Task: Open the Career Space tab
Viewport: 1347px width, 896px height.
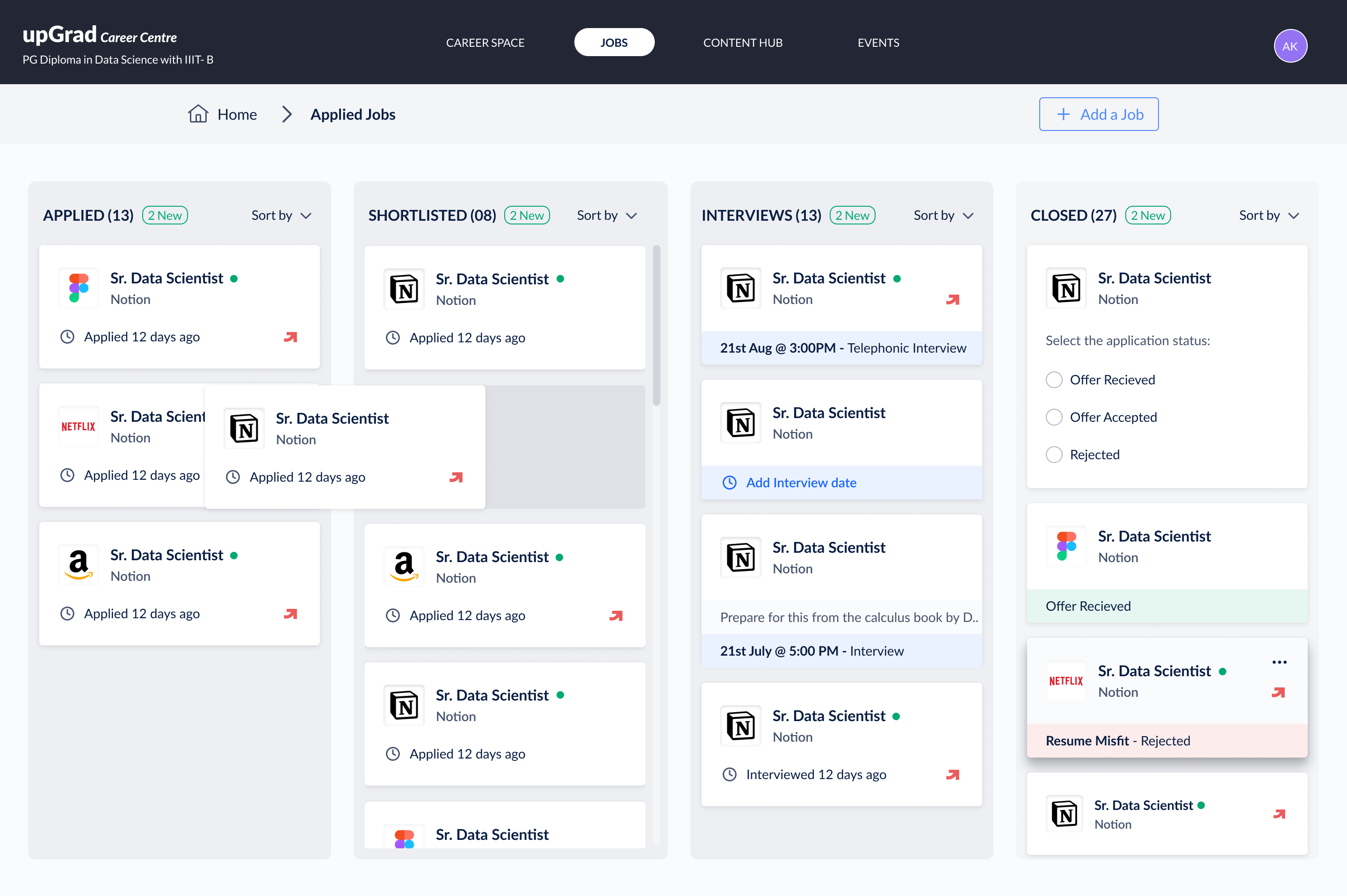Action: pos(485,42)
